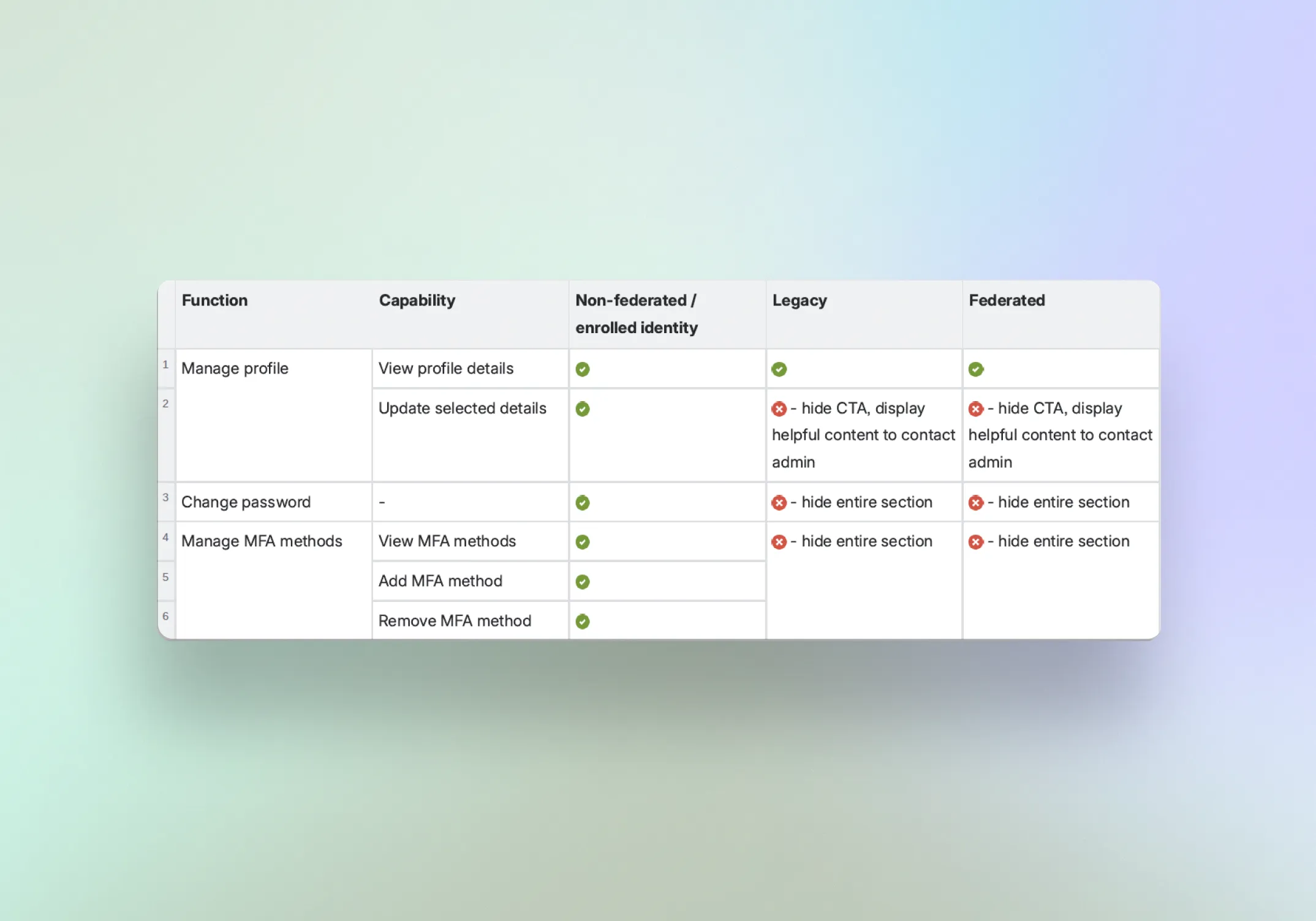Viewport: 1316px width, 921px height.
Task: Select the Capability column header
Action: pyautogui.click(x=417, y=301)
